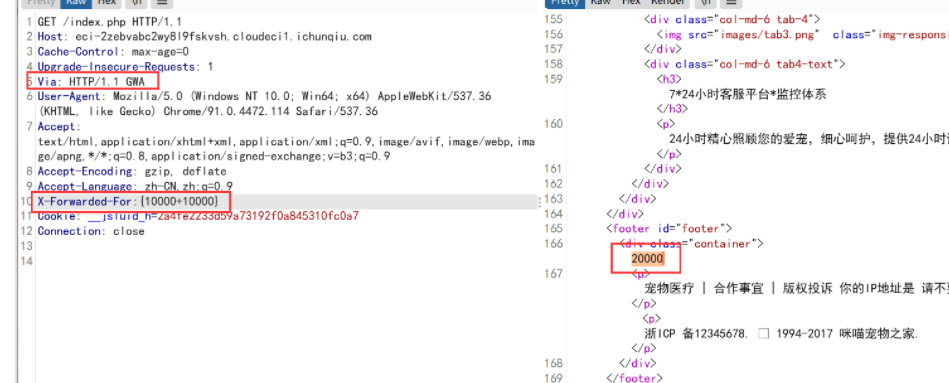The width and height of the screenshot is (949, 383).
Task: Click the Cookie __jsluid_h header line
Action: click(198, 216)
